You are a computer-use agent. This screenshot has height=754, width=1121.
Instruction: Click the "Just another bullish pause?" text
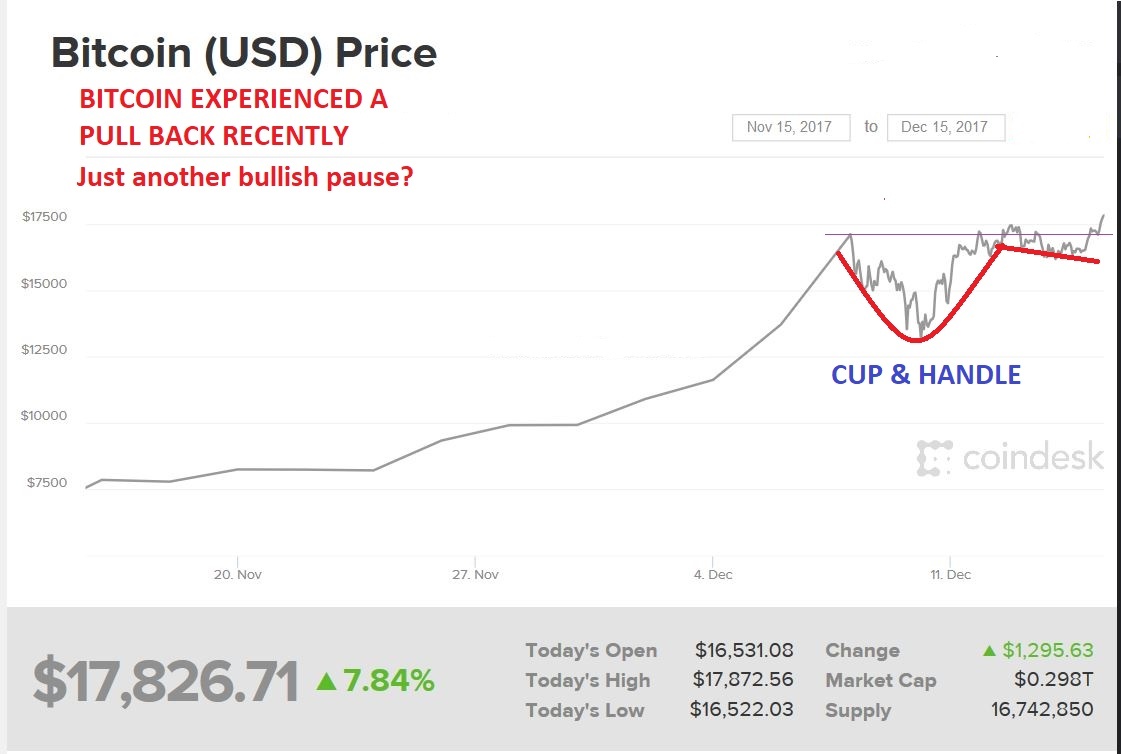coord(245,178)
